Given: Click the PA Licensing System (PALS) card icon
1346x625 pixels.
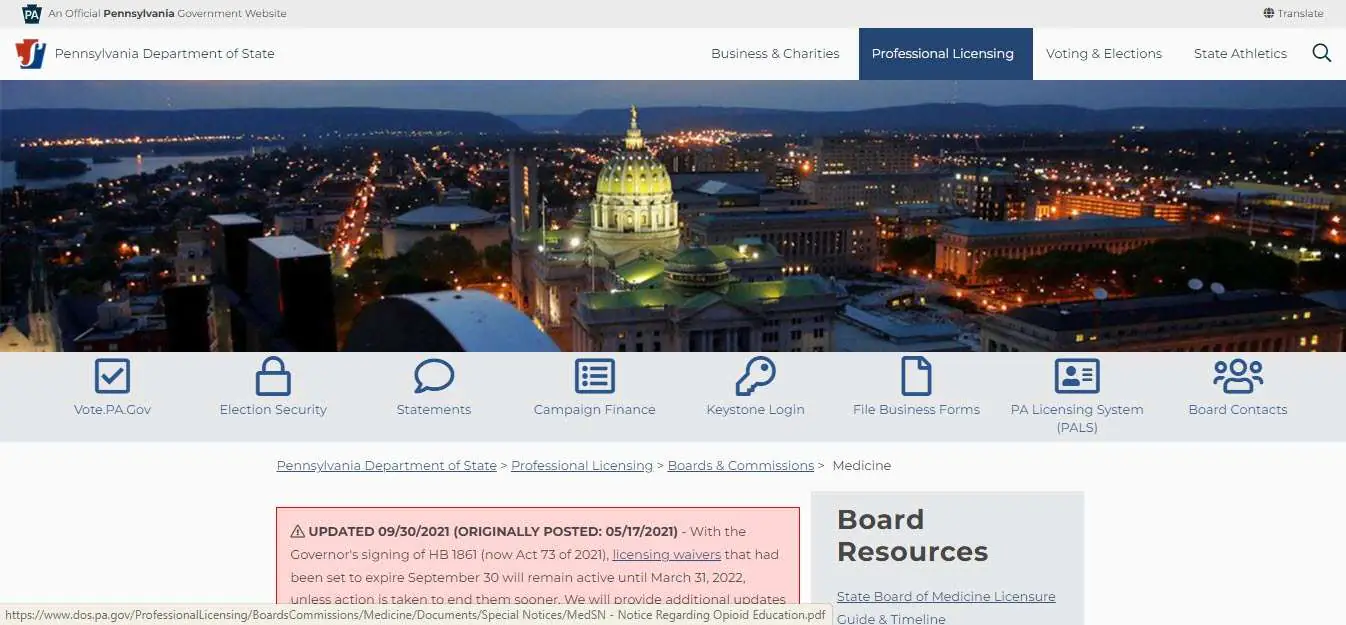Looking at the screenshot, I should [x=1077, y=375].
